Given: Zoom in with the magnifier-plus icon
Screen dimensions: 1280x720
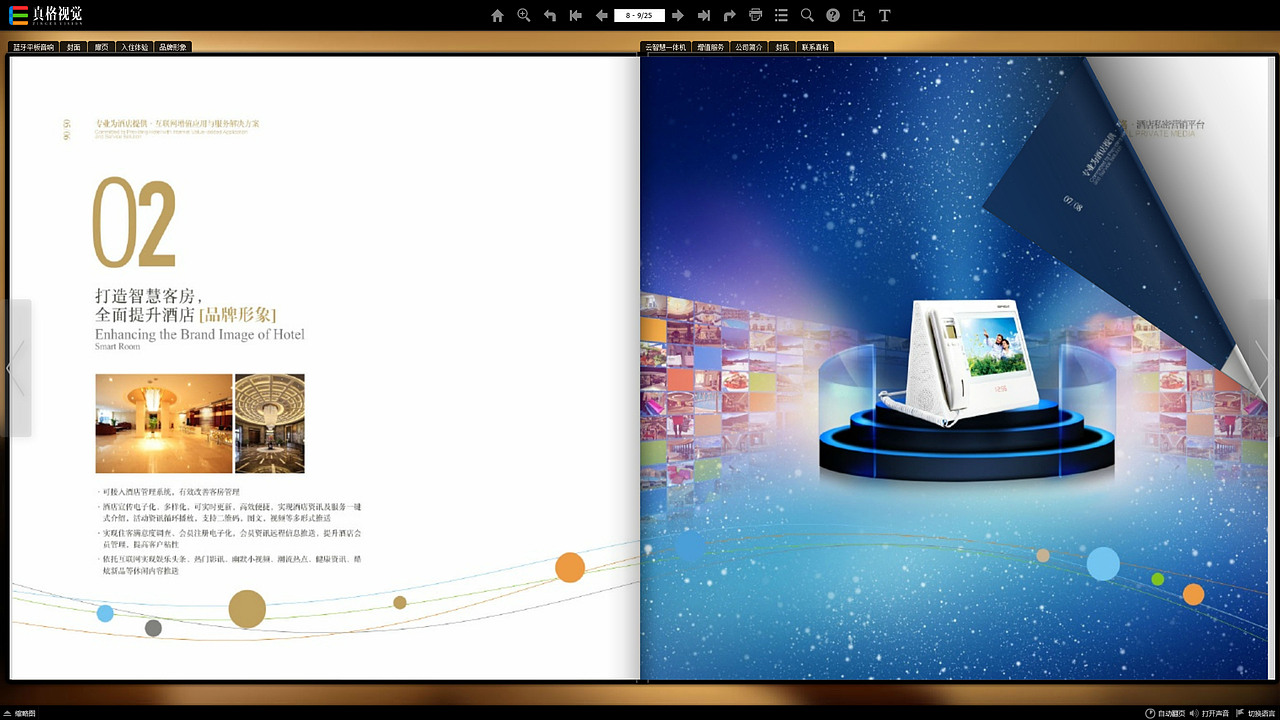Looking at the screenshot, I should [x=523, y=15].
